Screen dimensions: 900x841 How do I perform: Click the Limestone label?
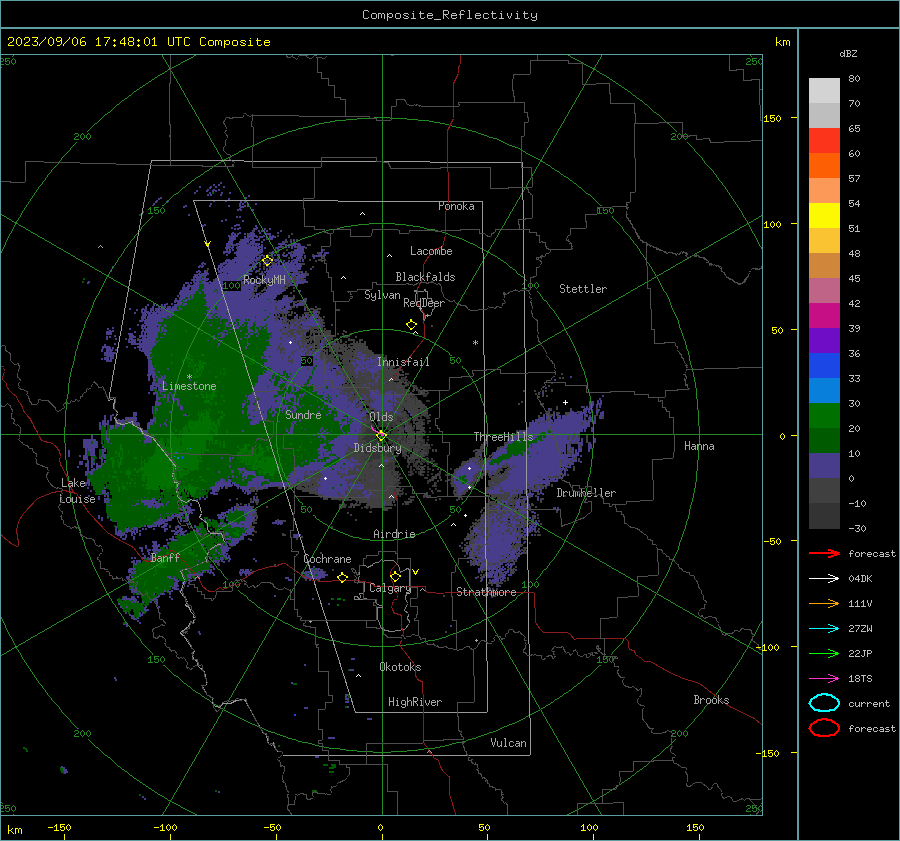pyautogui.click(x=189, y=386)
